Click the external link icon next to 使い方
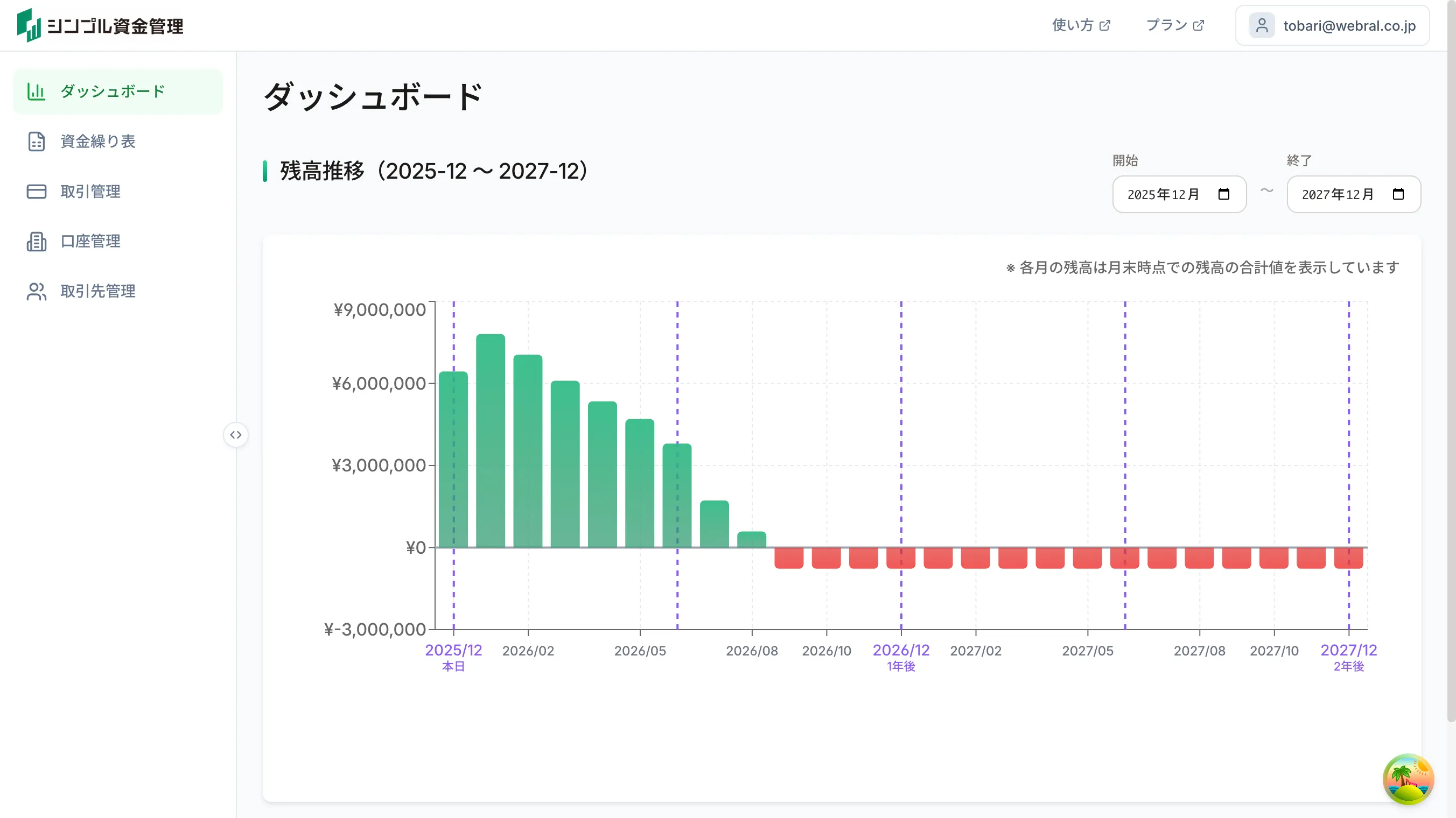Image resolution: width=1456 pixels, height=818 pixels. 1105,24
